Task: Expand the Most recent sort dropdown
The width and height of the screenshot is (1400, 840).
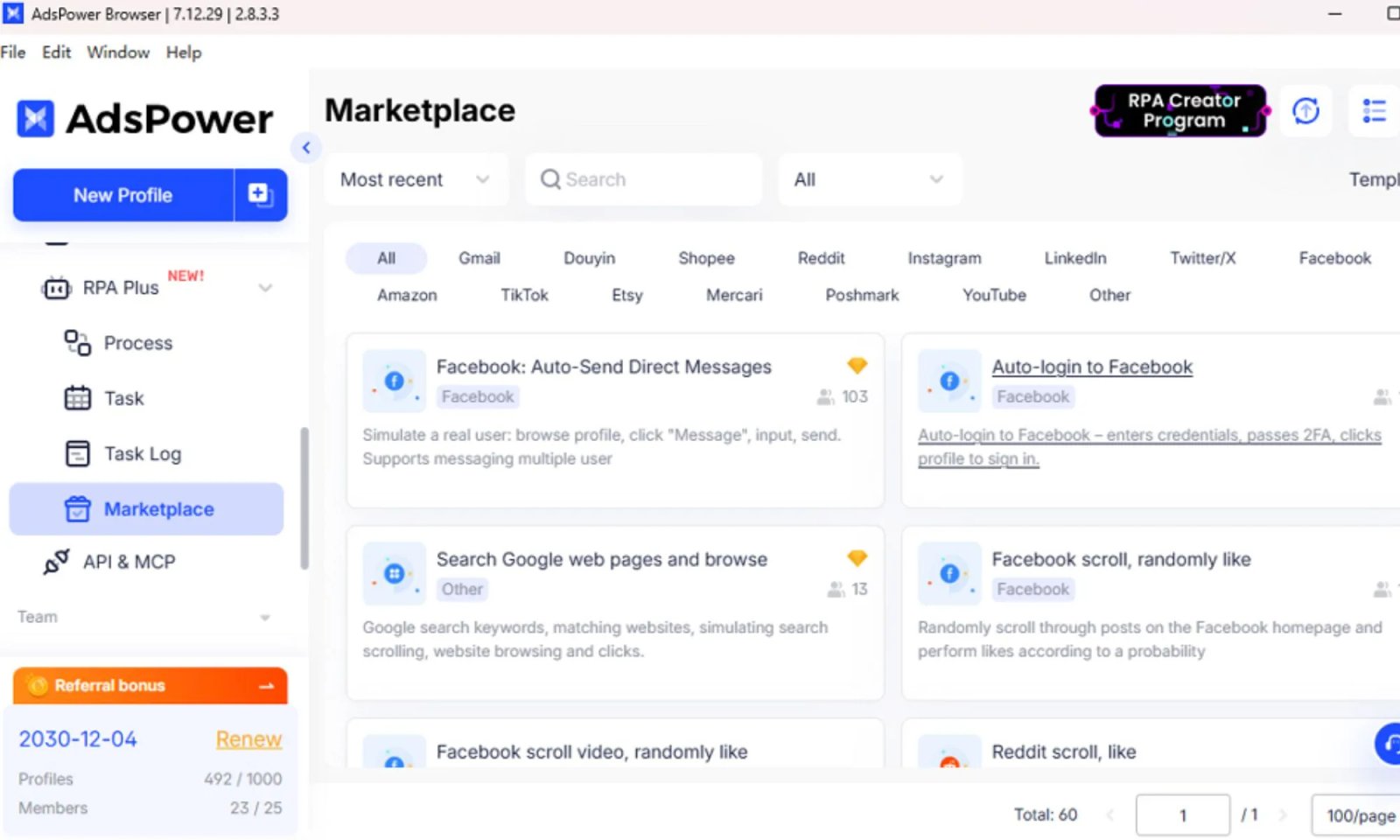Action: tap(415, 179)
